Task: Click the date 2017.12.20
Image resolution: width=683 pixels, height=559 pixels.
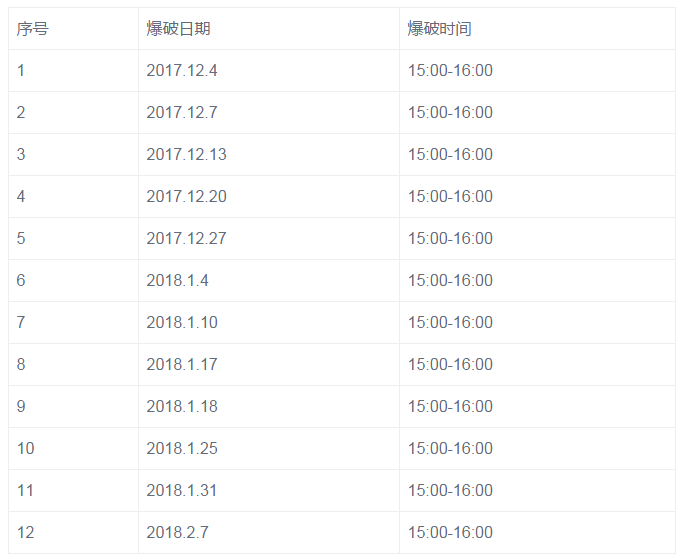Action: [186, 196]
